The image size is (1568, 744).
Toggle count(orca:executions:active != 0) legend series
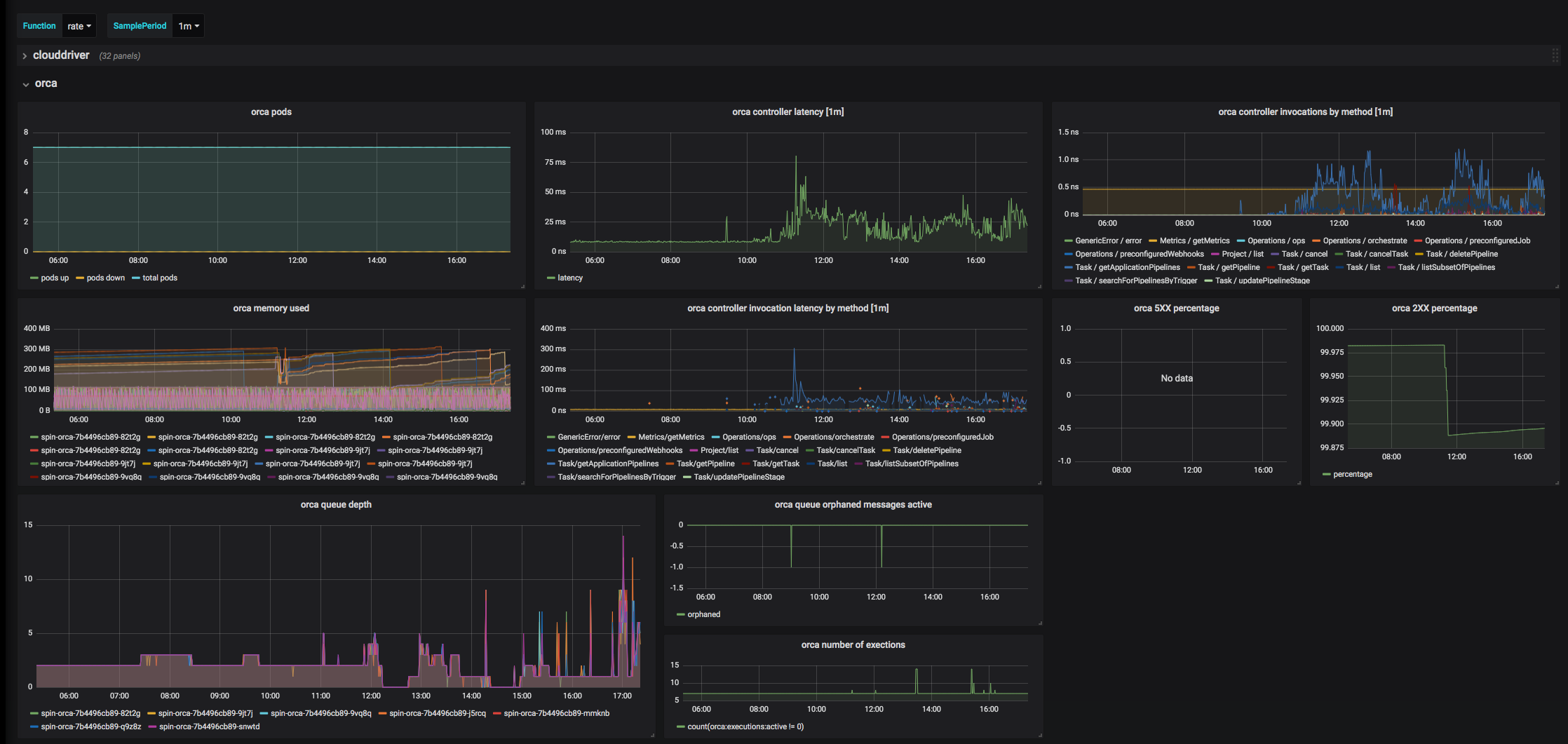(745, 726)
